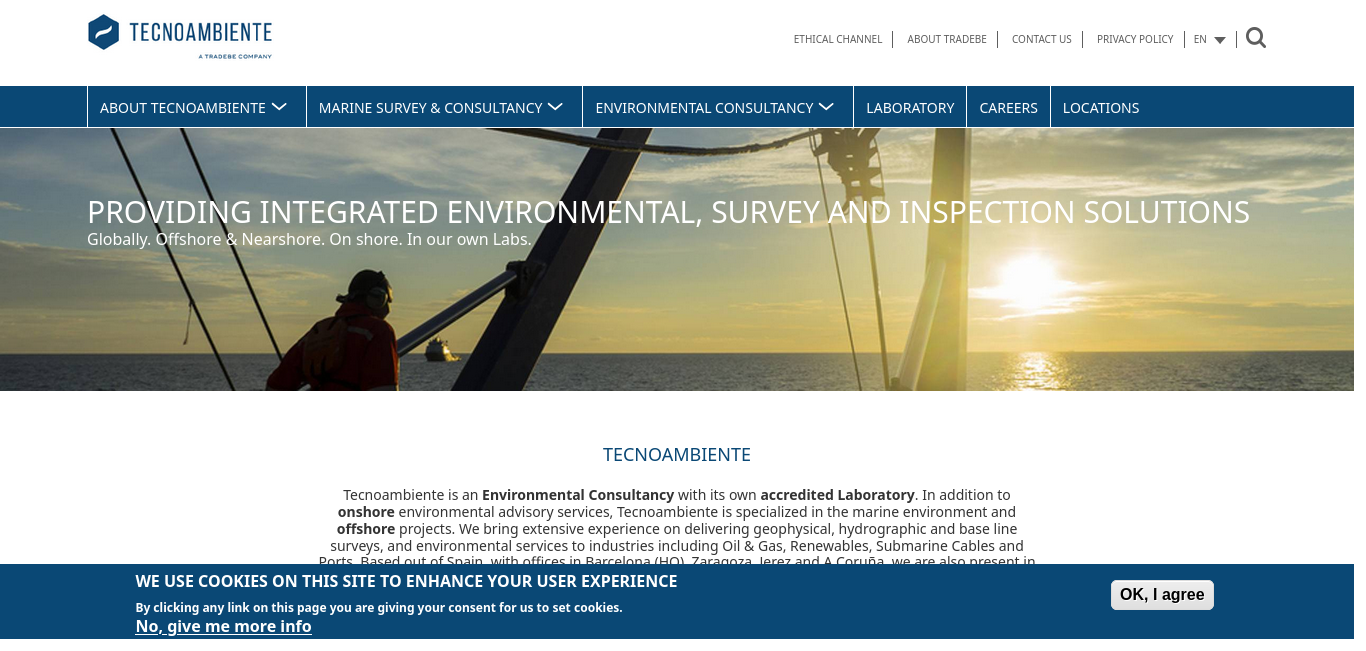Go to the Laboratory page
Screen dimensions: 1366x651
(910, 107)
